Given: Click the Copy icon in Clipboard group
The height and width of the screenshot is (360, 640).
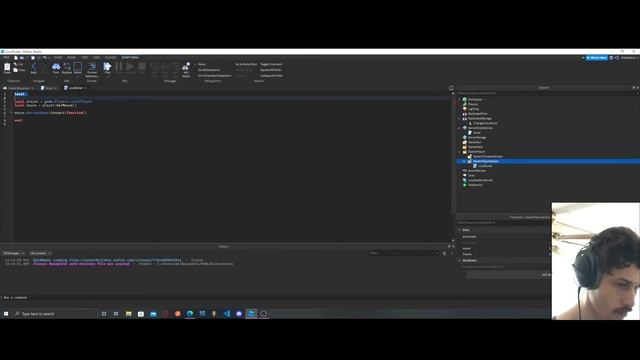Looking at the screenshot, I should (x=16, y=70).
